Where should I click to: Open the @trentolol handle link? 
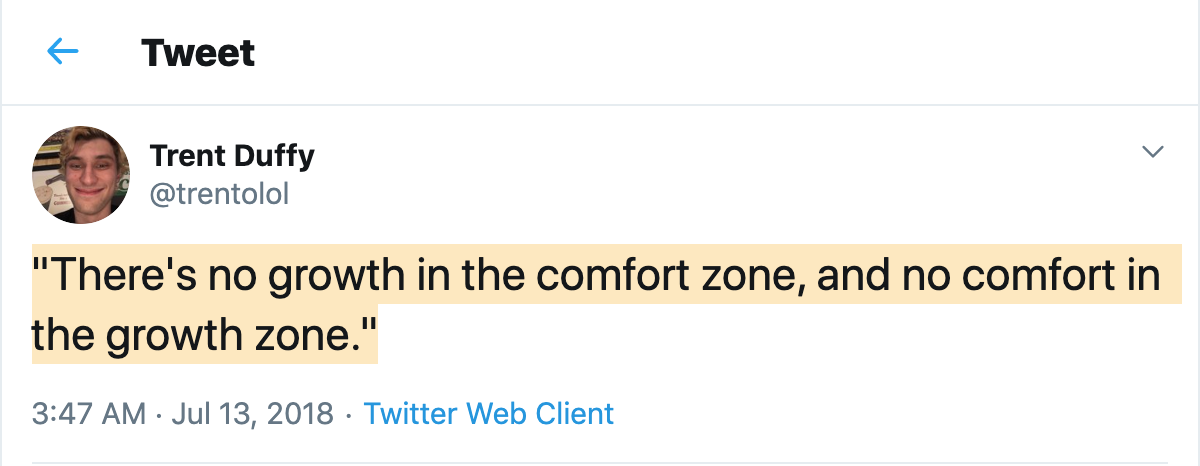click(219, 194)
